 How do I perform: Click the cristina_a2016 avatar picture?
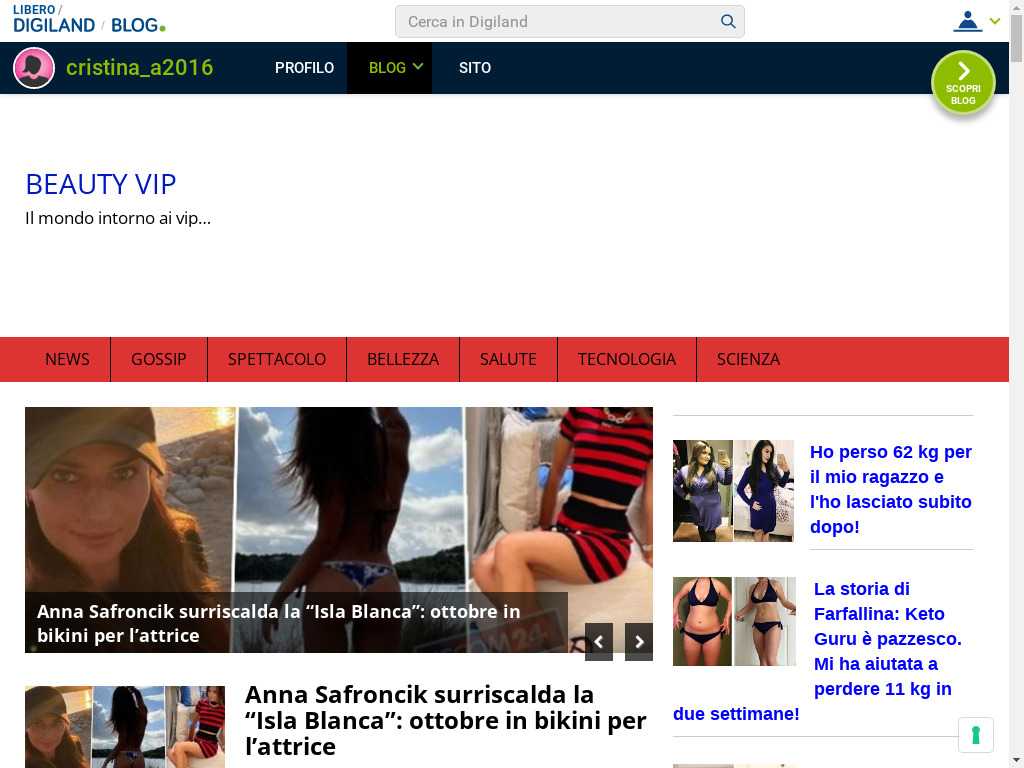34,68
